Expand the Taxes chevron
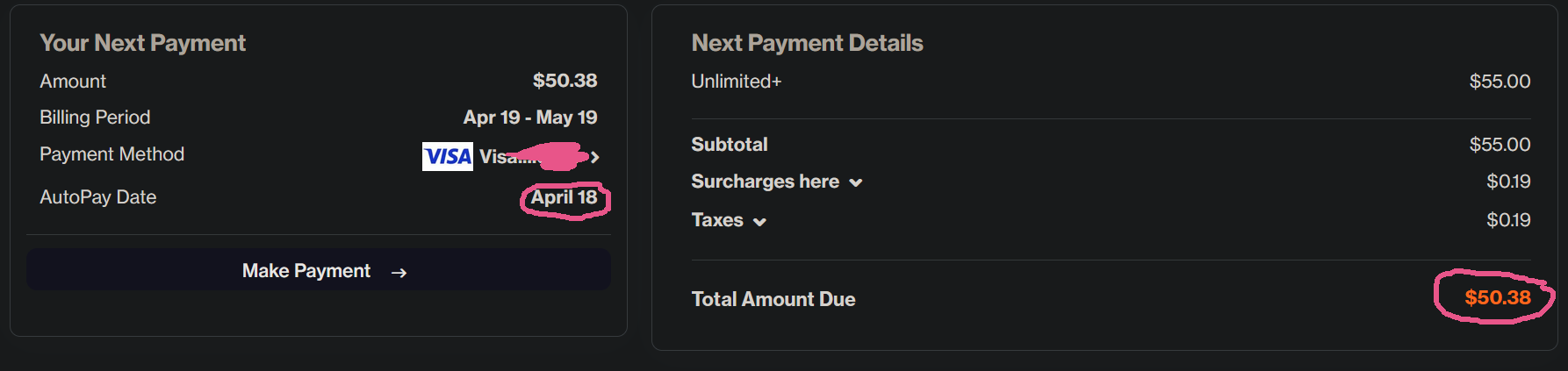Viewport: 1568px width, 371px height. (760, 222)
